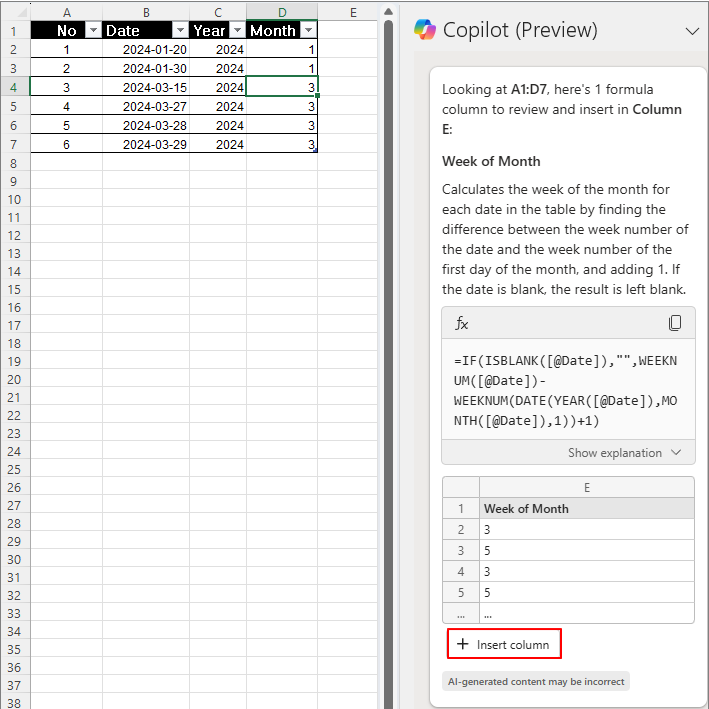
Task: Click the Year cell in row 2
Action: coord(218,49)
